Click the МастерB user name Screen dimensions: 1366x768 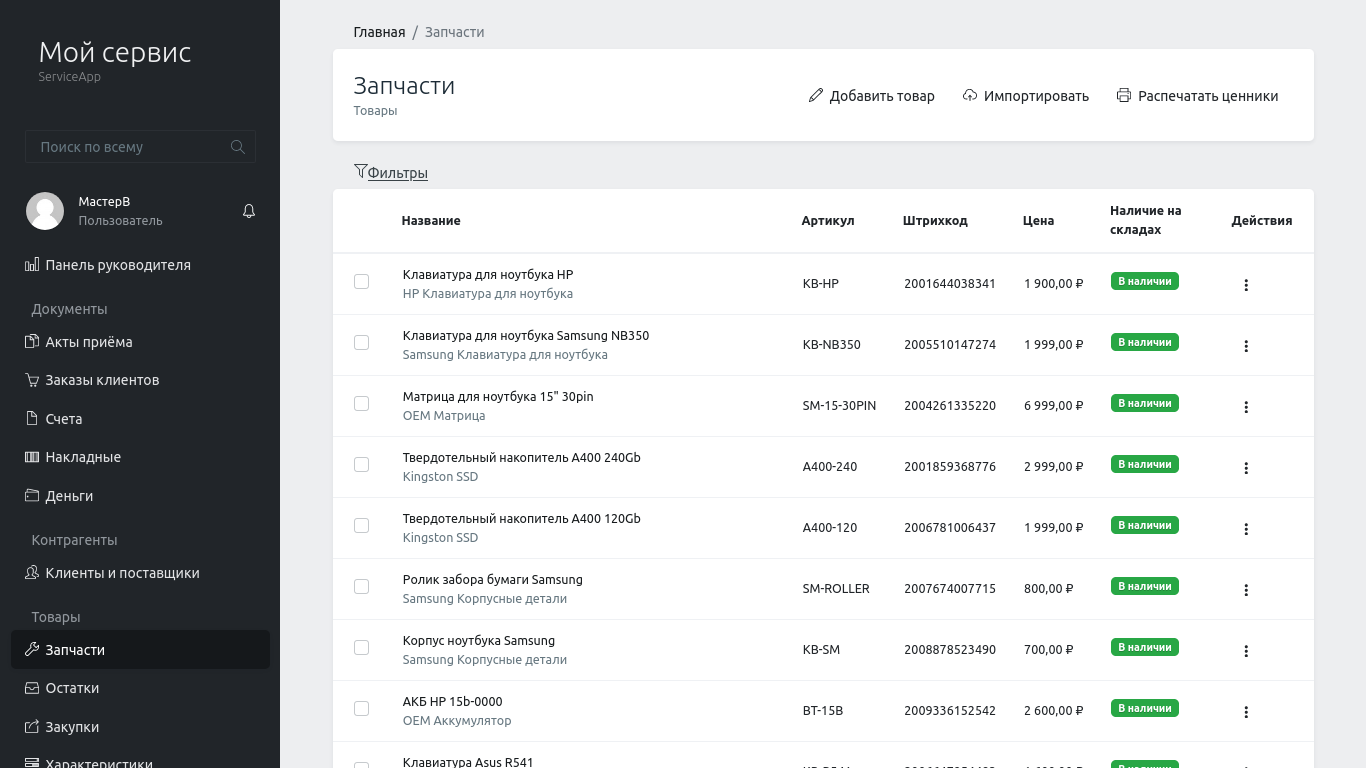coord(105,202)
